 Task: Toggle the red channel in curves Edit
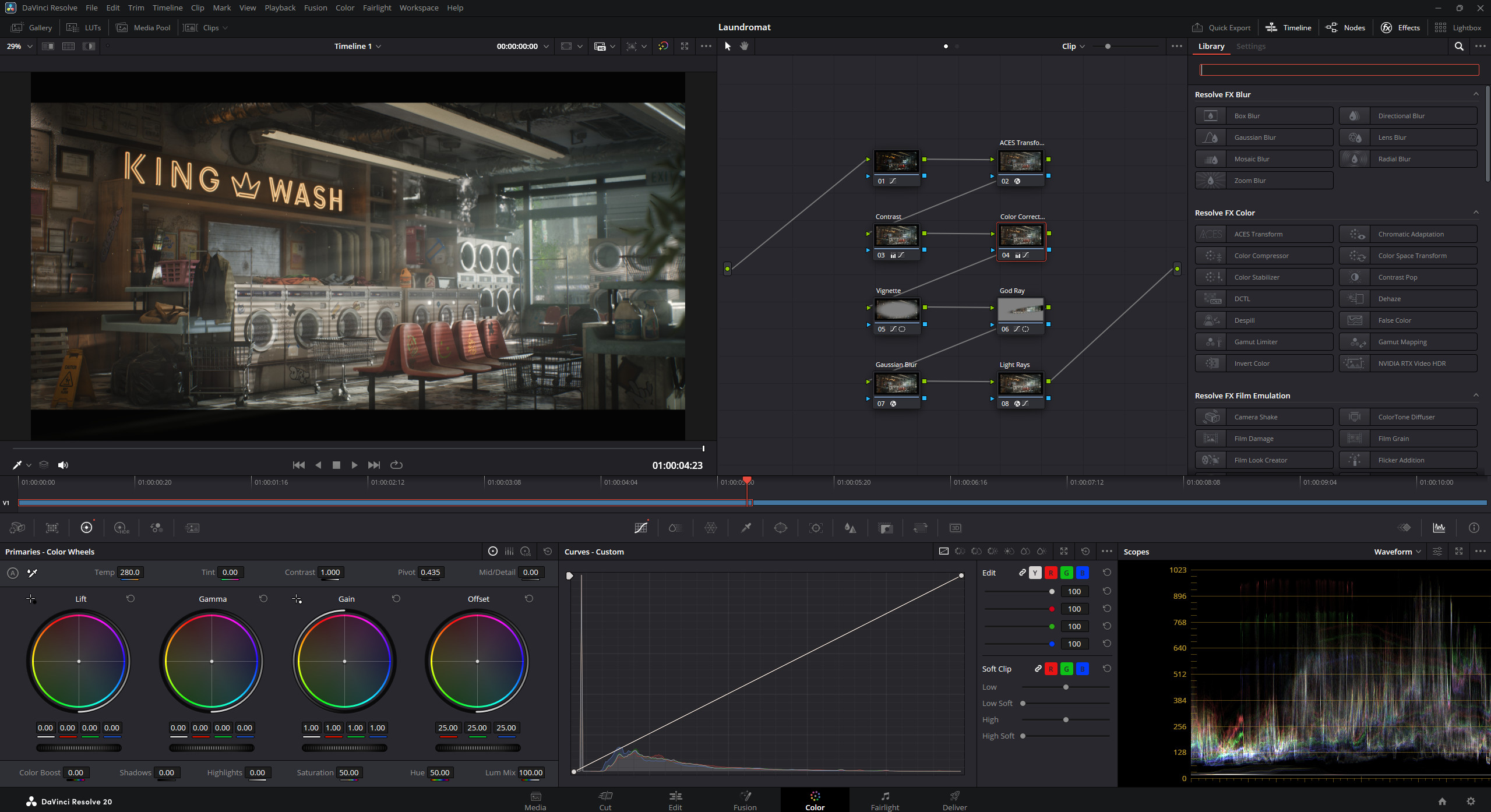pos(1051,573)
